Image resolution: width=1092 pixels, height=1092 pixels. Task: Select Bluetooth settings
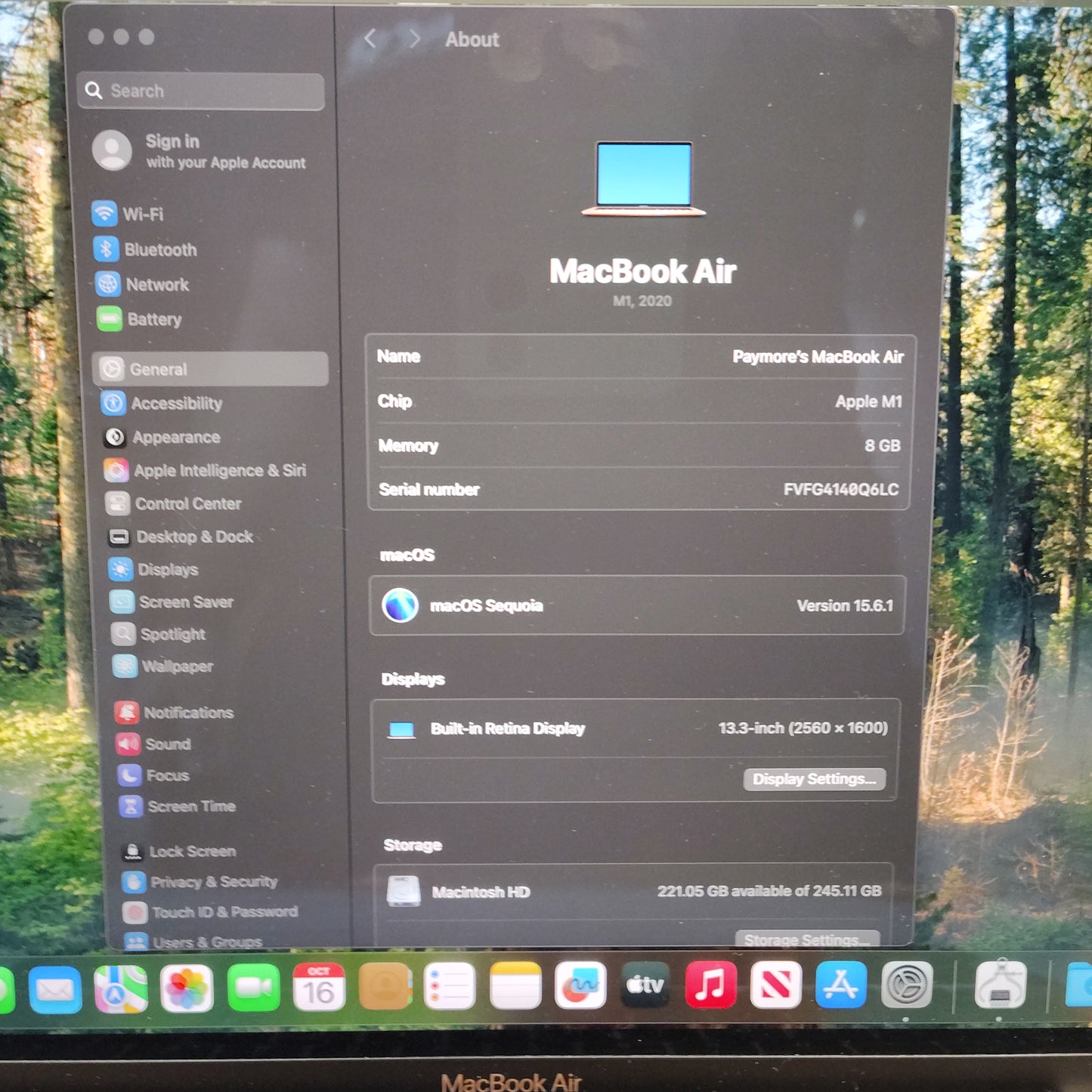[159, 249]
